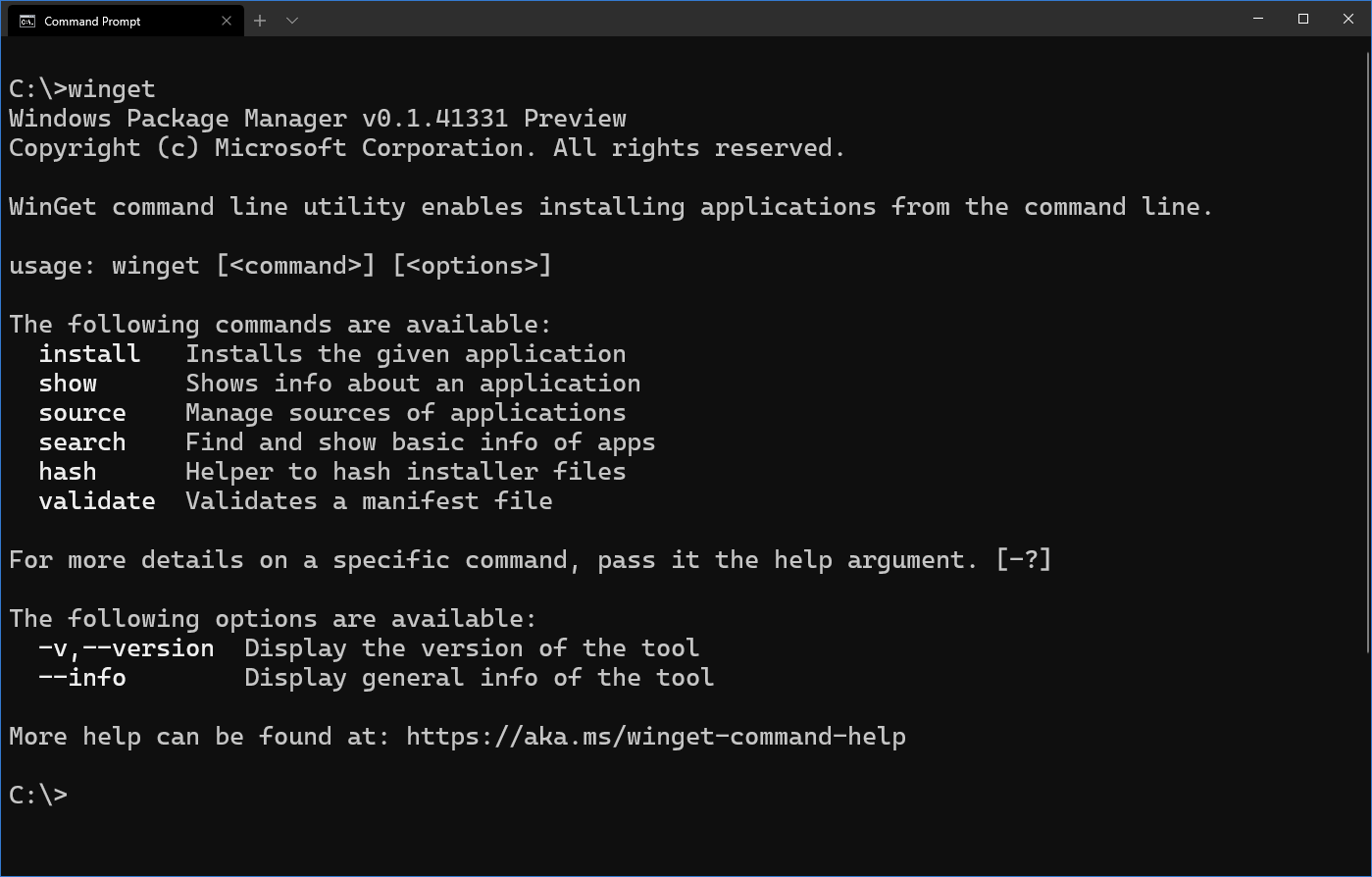Close the terminal window
1372x877 pixels.
pos(1348,19)
